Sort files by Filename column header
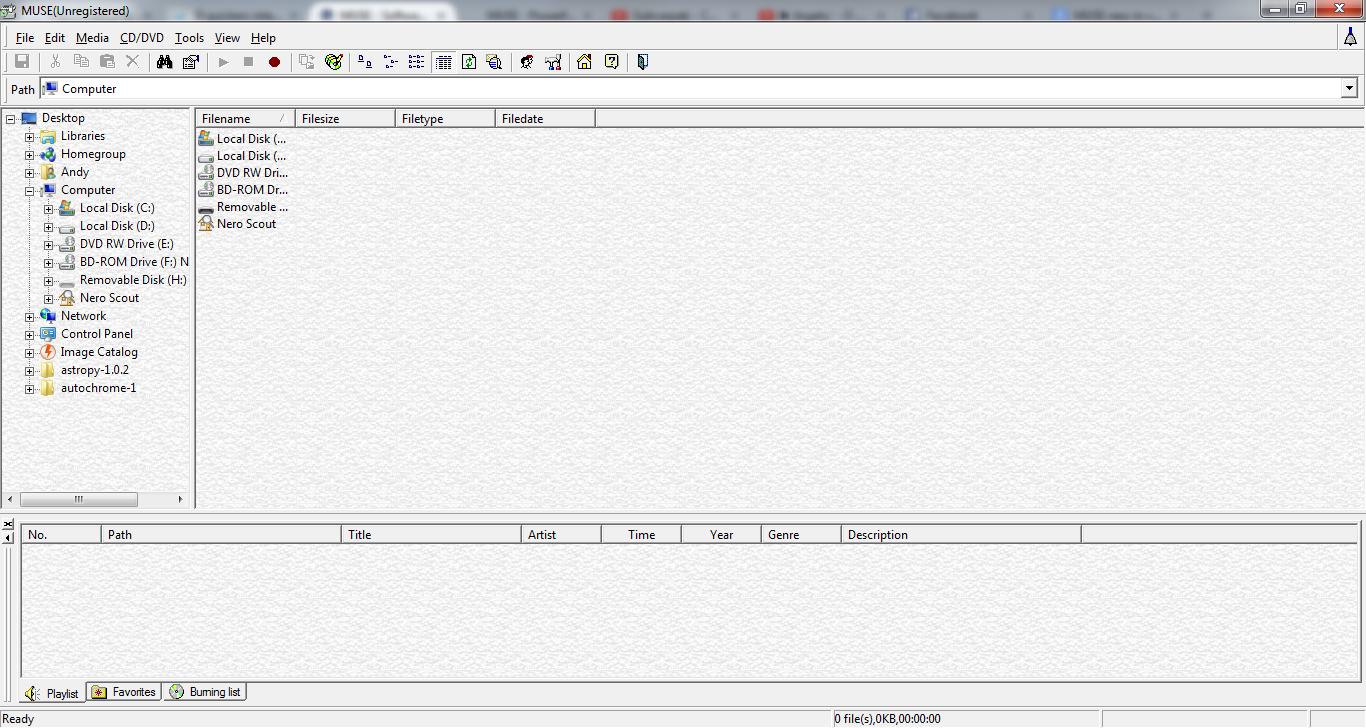 [x=245, y=119]
